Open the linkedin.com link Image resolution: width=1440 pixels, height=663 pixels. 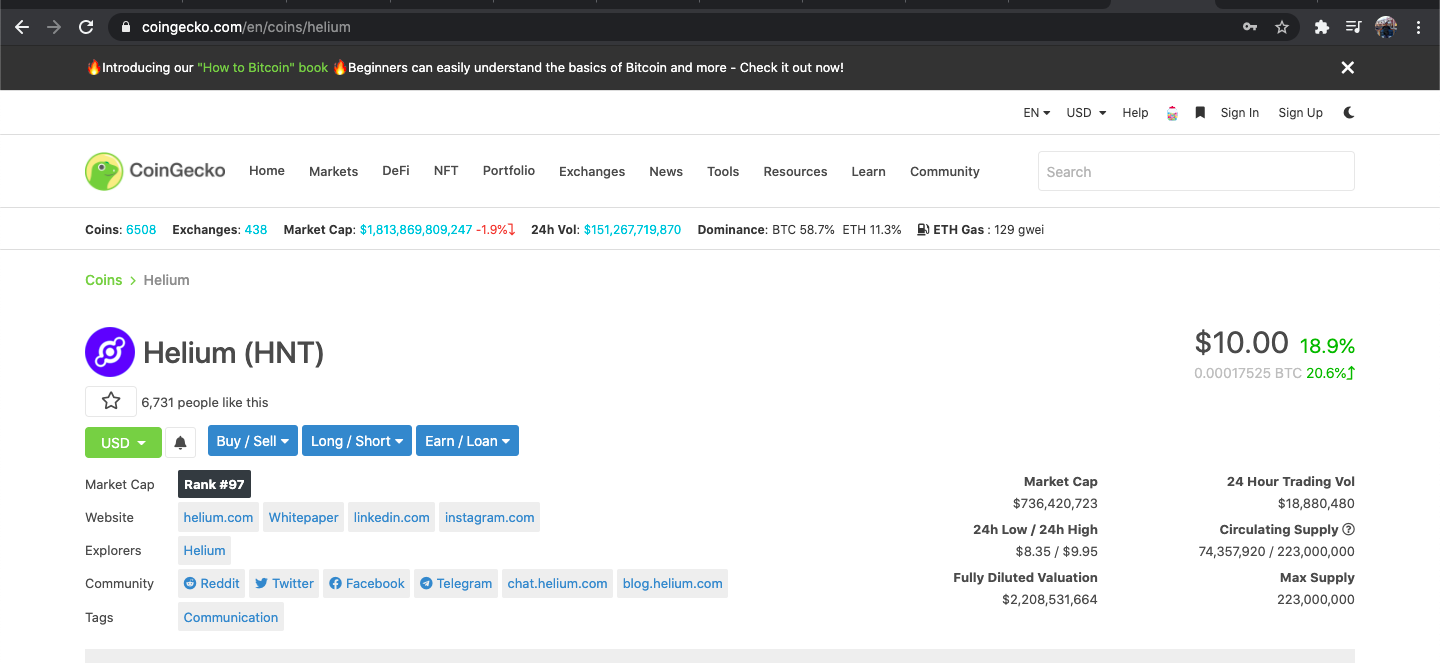[391, 518]
